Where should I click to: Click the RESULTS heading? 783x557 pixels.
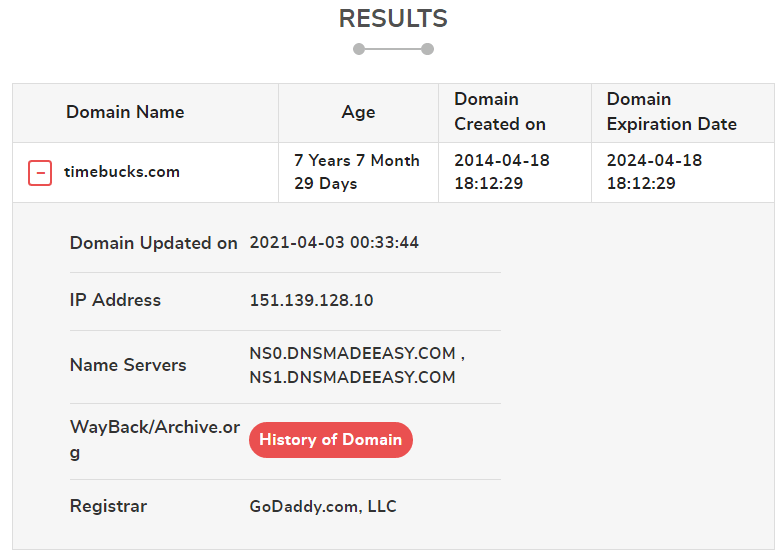tap(393, 18)
